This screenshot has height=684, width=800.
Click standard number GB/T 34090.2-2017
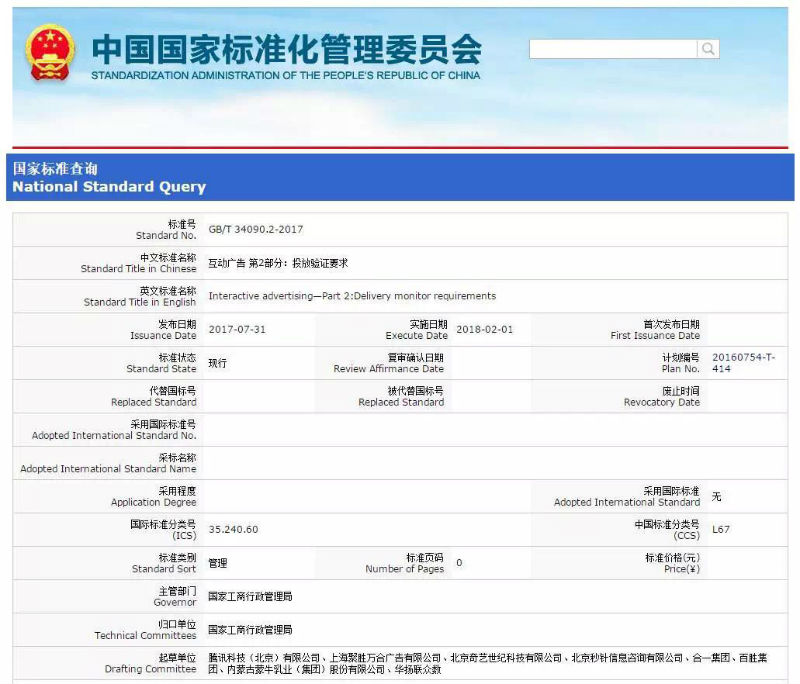(x=255, y=230)
